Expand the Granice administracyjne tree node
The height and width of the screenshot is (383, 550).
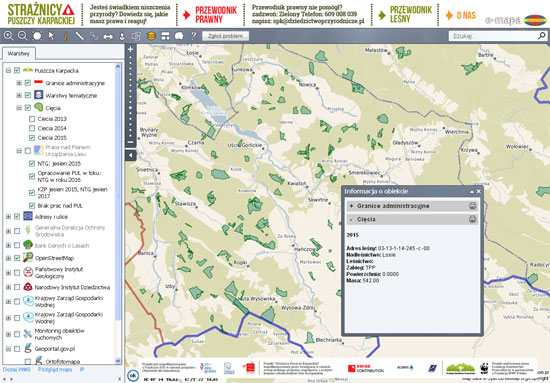(x=19, y=83)
